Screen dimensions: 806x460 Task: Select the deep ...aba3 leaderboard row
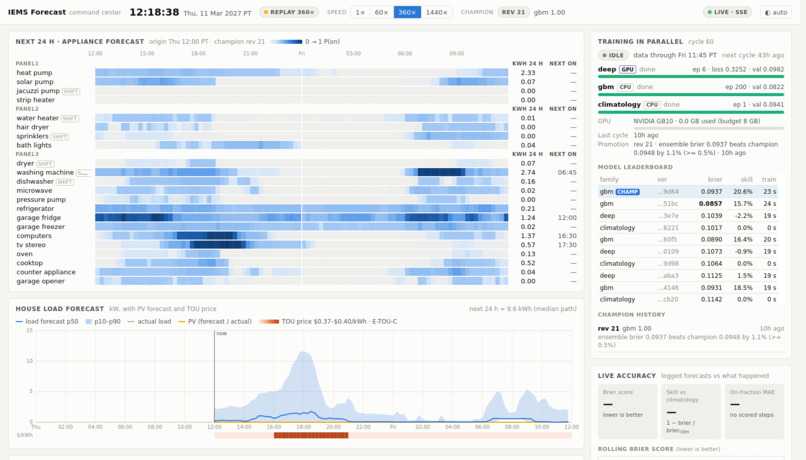point(688,275)
